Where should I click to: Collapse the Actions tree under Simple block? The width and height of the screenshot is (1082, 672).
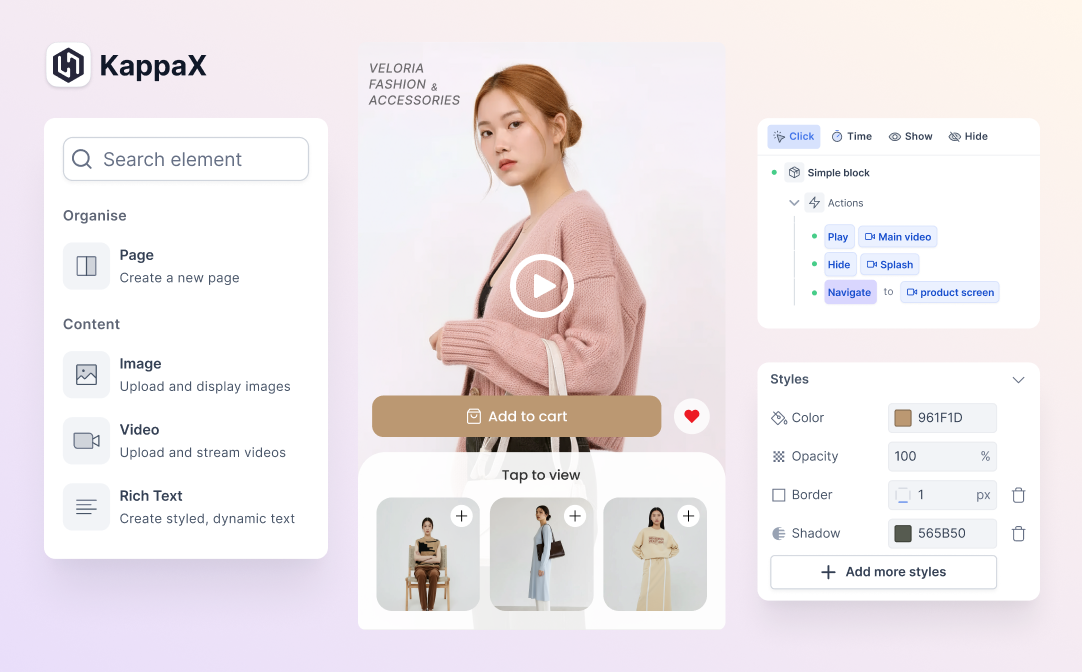click(794, 203)
